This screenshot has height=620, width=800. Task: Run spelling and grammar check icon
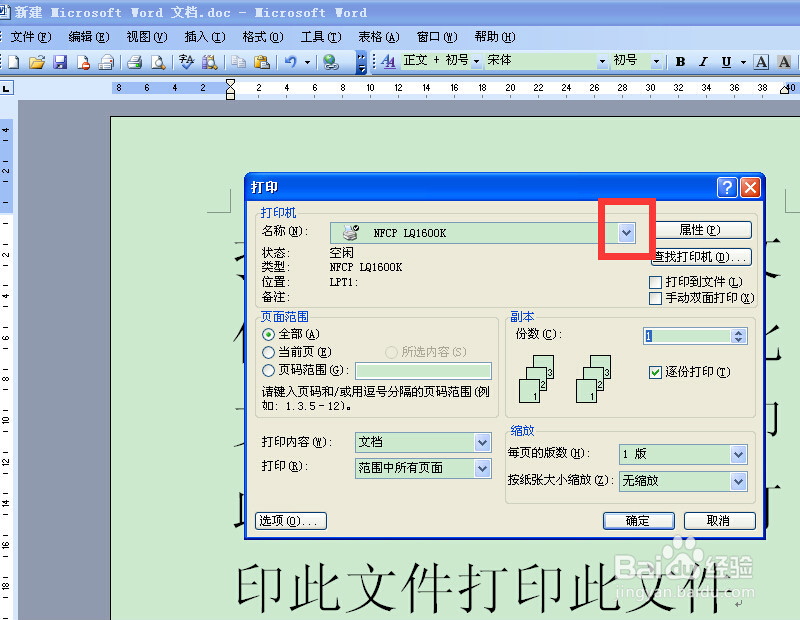point(186,62)
